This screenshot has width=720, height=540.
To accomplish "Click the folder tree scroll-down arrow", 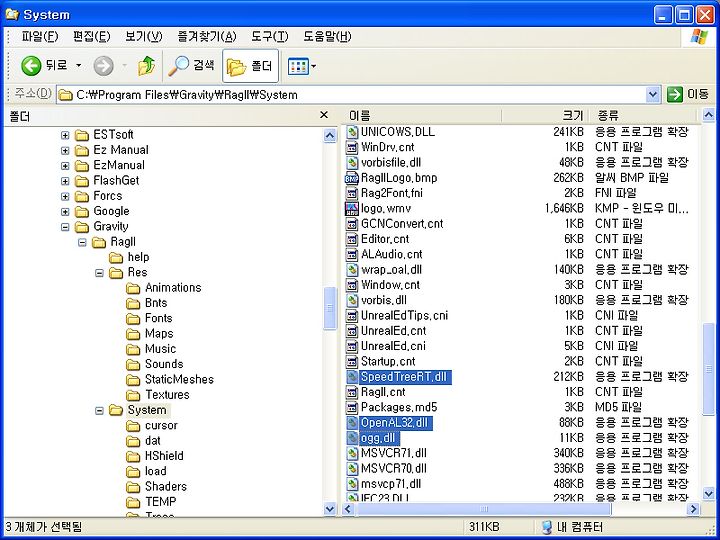I will click(x=330, y=508).
